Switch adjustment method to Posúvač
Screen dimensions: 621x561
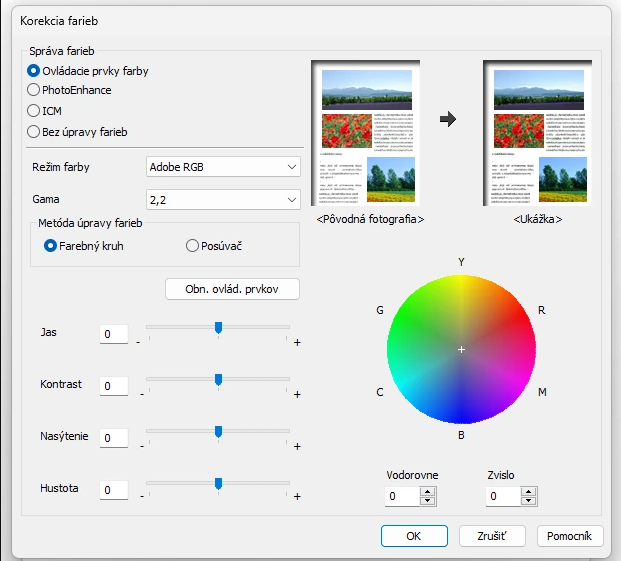(193, 246)
